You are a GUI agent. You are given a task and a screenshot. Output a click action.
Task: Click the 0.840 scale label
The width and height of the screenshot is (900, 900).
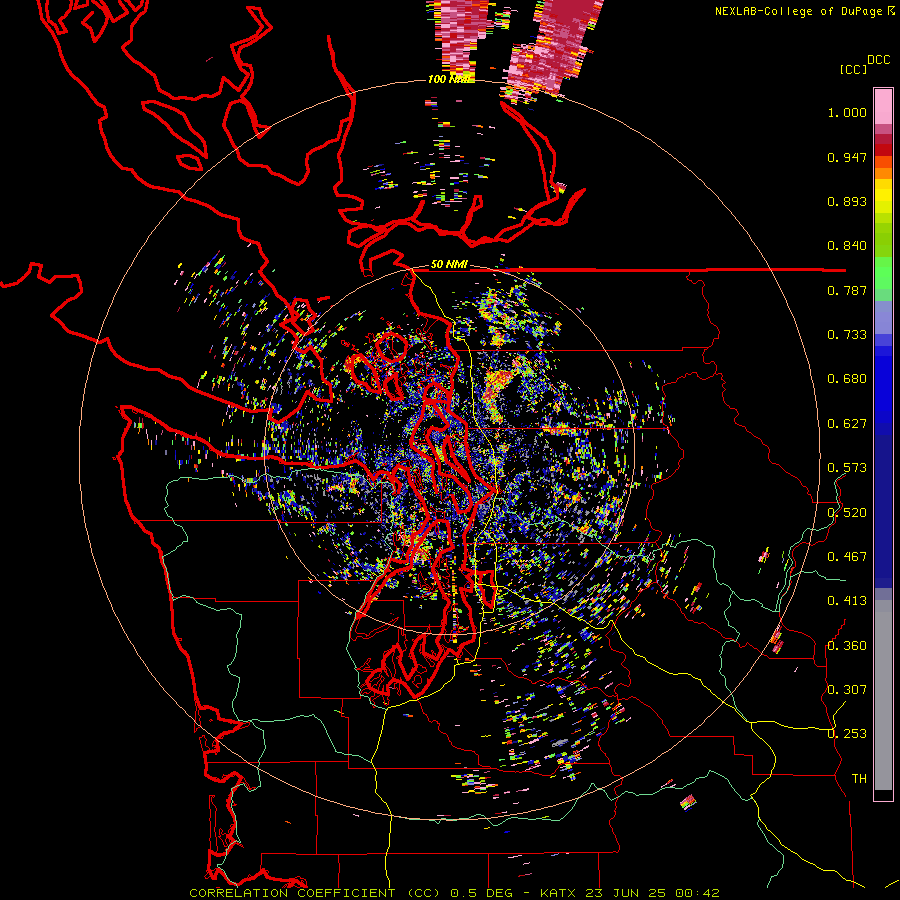click(847, 246)
